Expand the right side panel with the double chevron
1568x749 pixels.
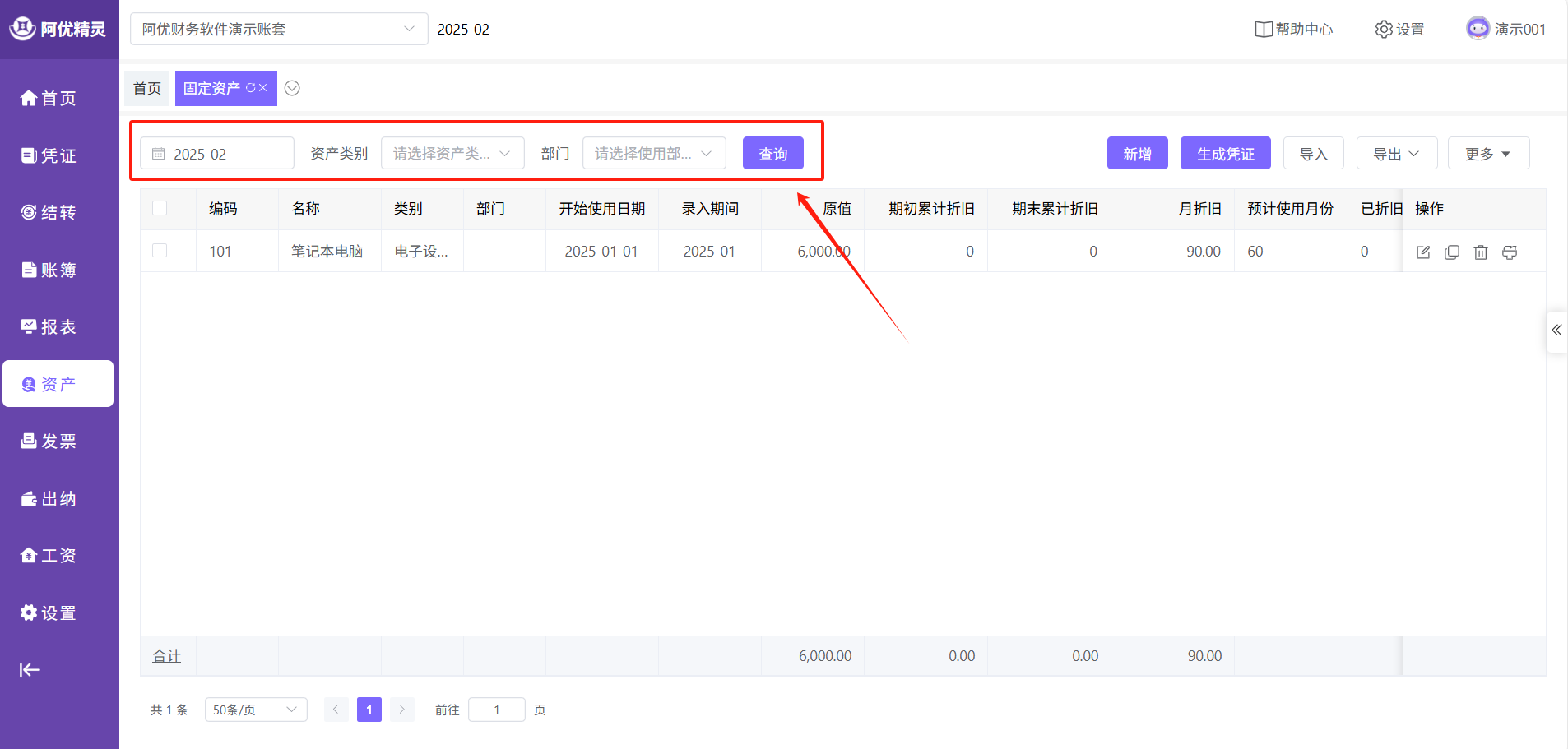coord(1556,331)
